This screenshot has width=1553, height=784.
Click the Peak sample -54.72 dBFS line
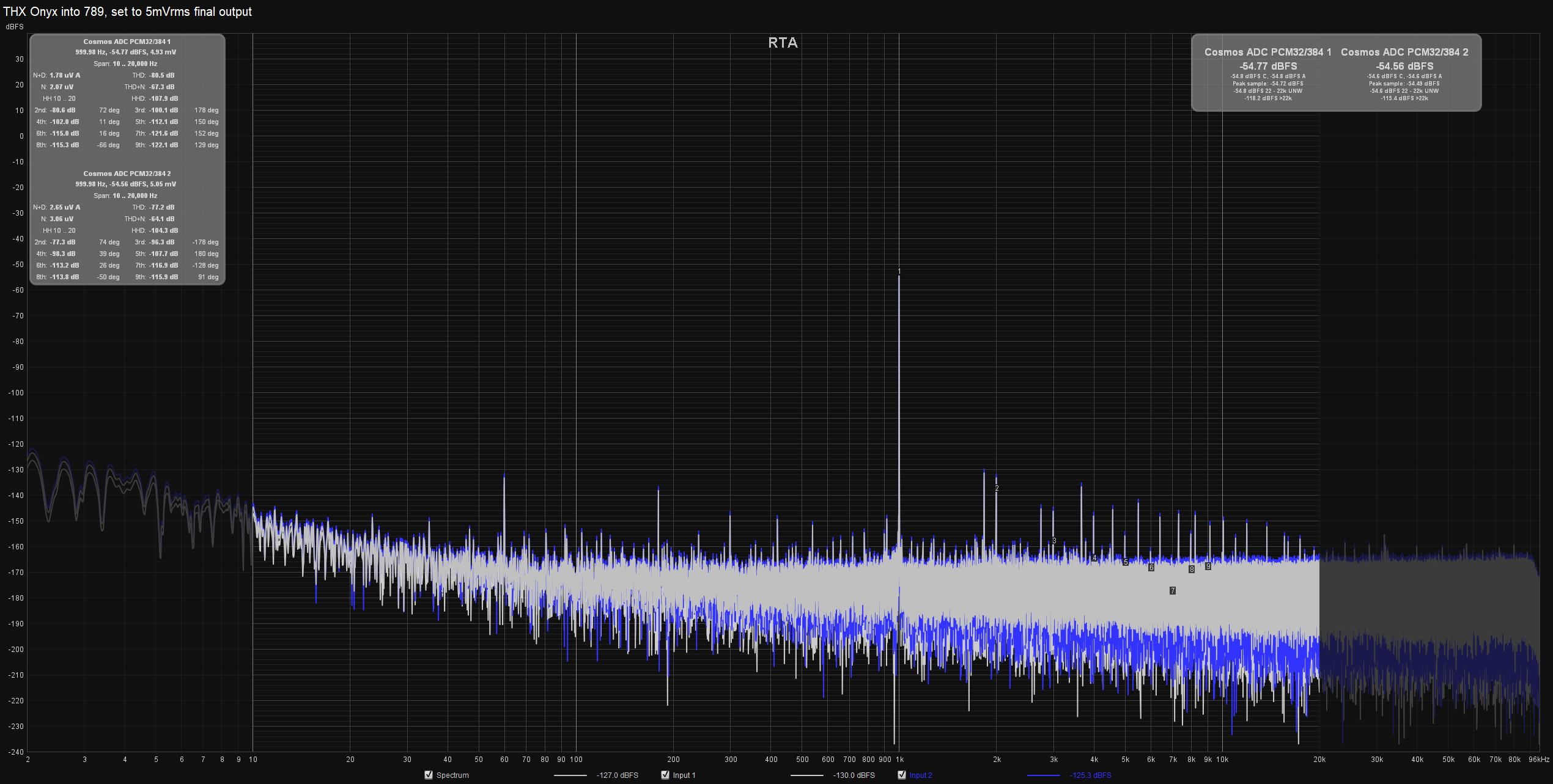[1268, 84]
